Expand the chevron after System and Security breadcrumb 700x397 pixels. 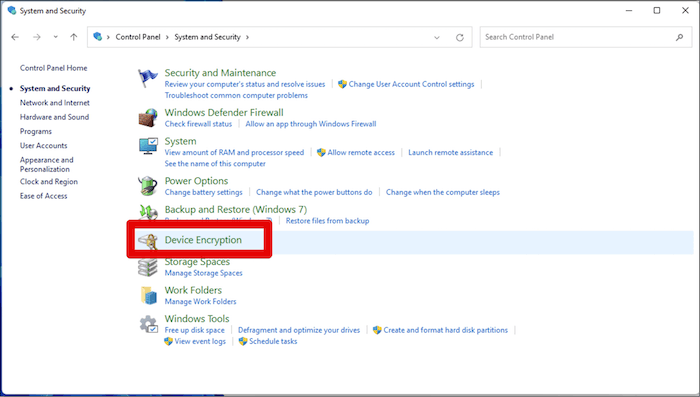pos(247,37)
